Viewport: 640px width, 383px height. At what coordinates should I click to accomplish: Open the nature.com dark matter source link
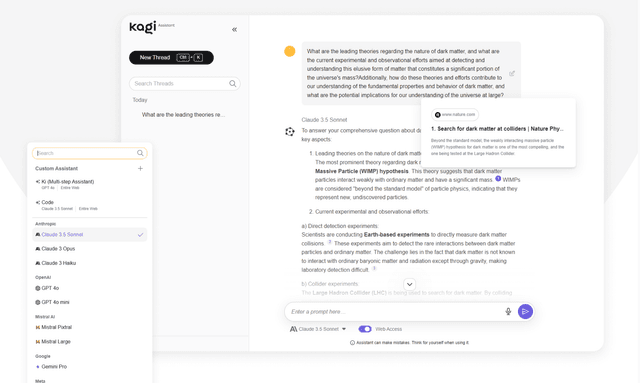tap(497, 129)
